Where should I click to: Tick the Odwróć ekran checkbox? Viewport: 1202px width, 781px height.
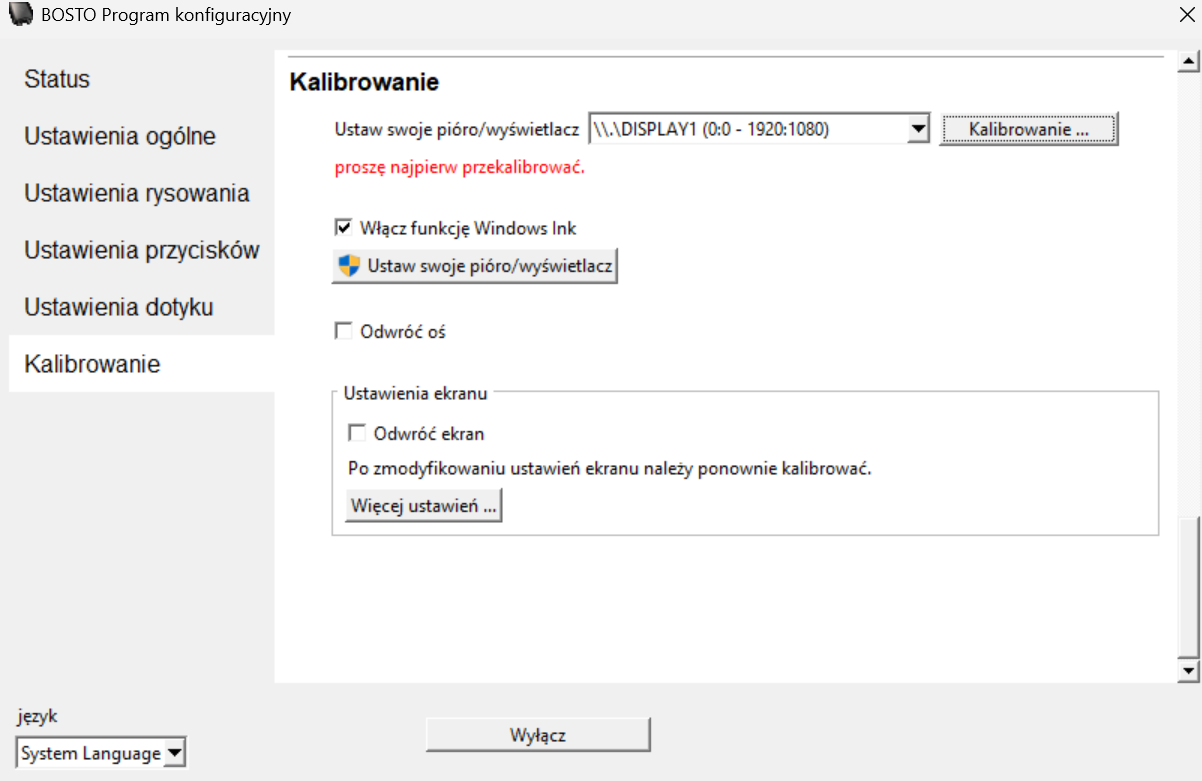click(357, 434)
